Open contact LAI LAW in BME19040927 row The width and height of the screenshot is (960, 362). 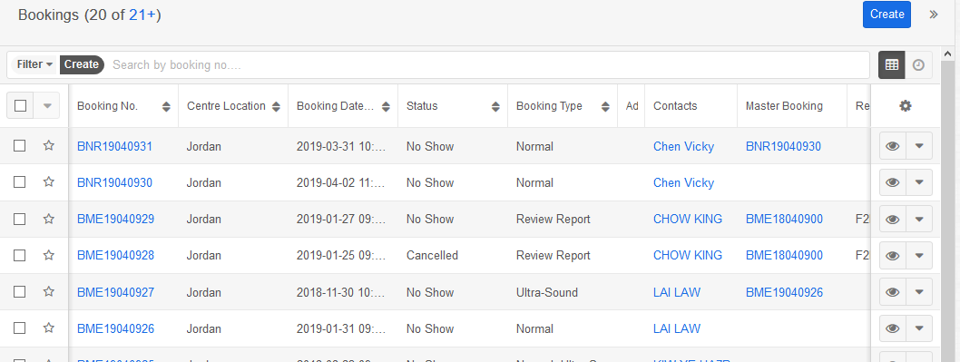pyautogui.click(x=677, y=292)
